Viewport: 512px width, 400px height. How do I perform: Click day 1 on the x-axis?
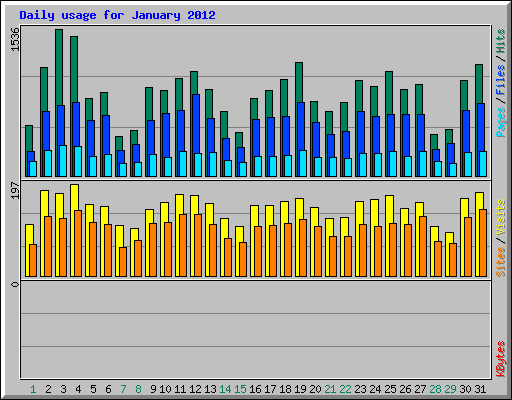click(33, 389)
